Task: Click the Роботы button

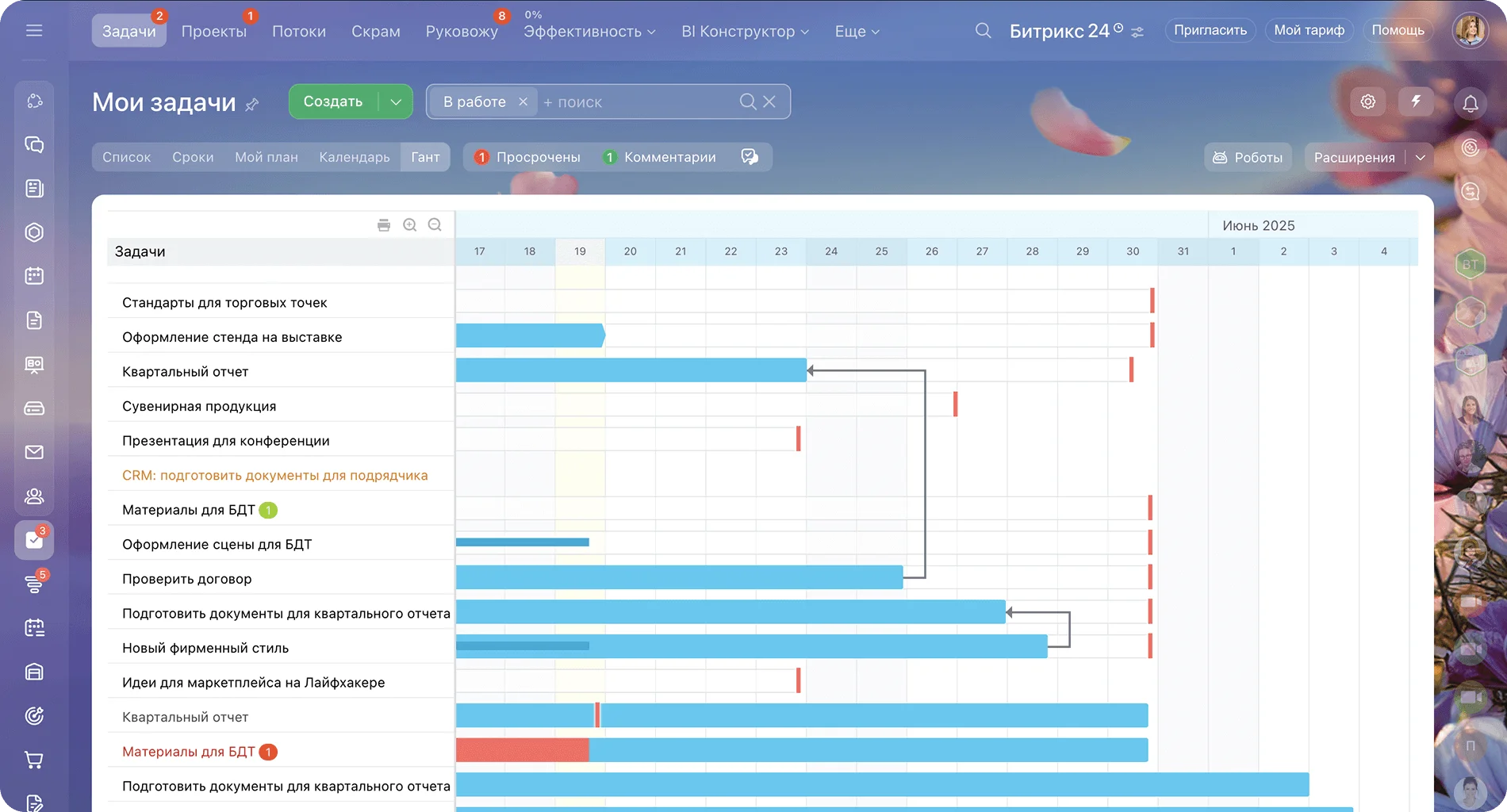Action: 1248,157
